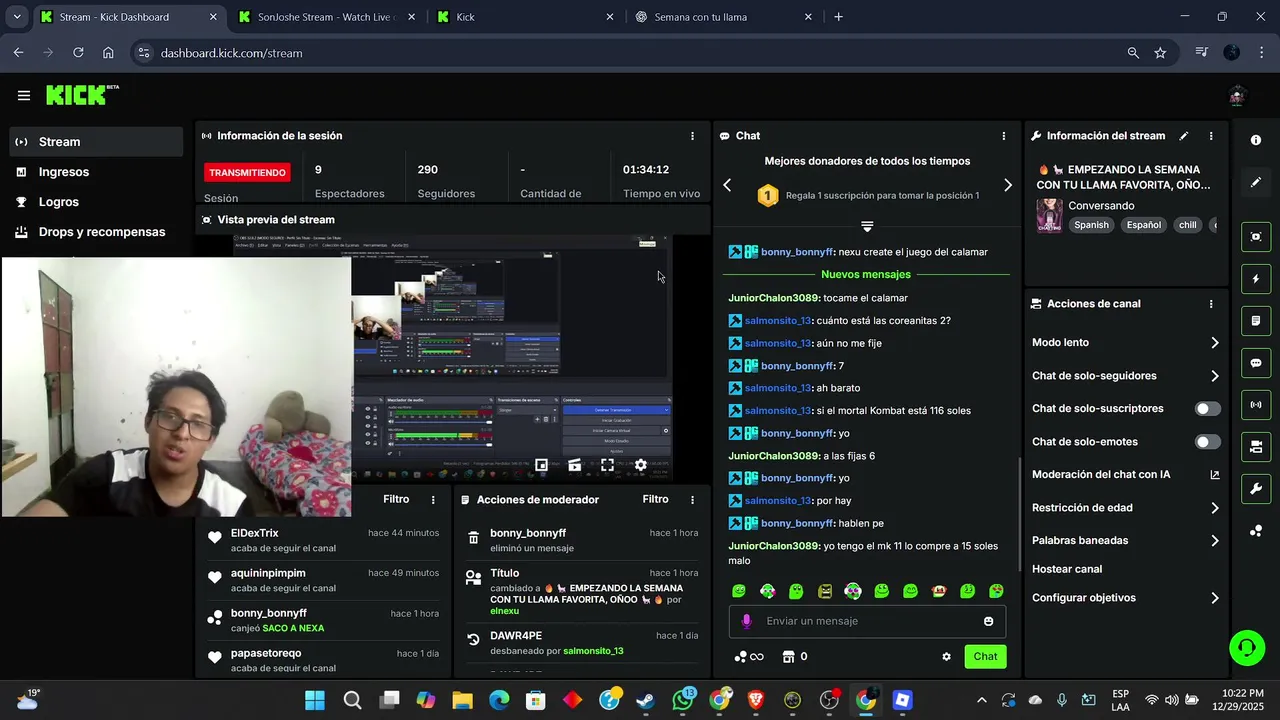Go to previous top donor

727,185
